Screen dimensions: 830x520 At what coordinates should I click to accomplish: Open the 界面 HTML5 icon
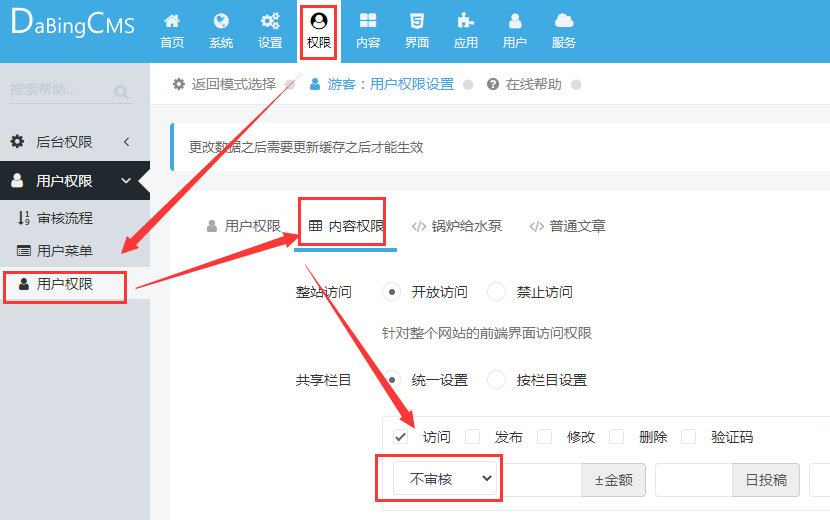point(417,21)
